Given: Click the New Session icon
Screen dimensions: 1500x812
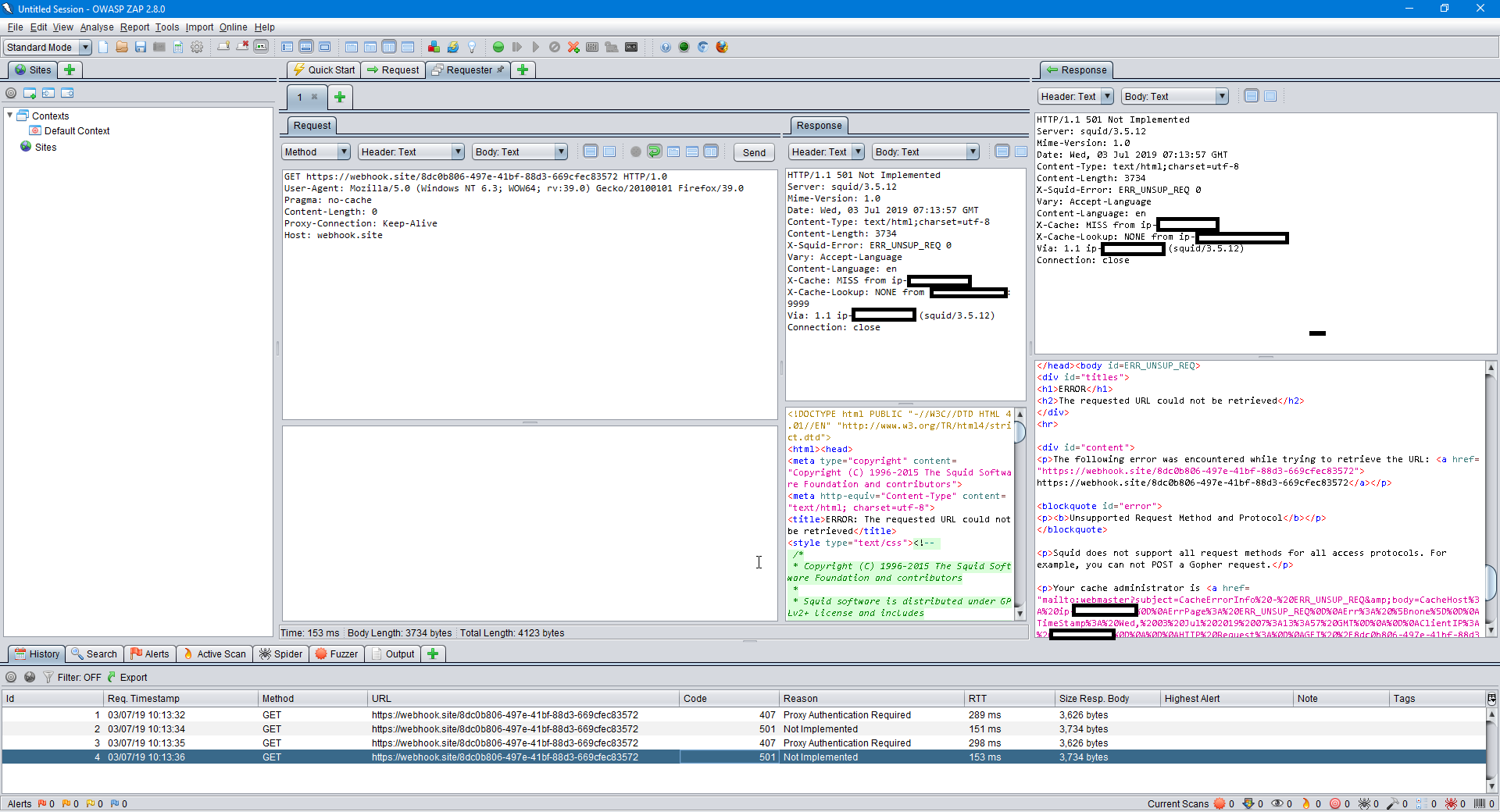Looking at the screenshot, I should (x=103, y=47).
